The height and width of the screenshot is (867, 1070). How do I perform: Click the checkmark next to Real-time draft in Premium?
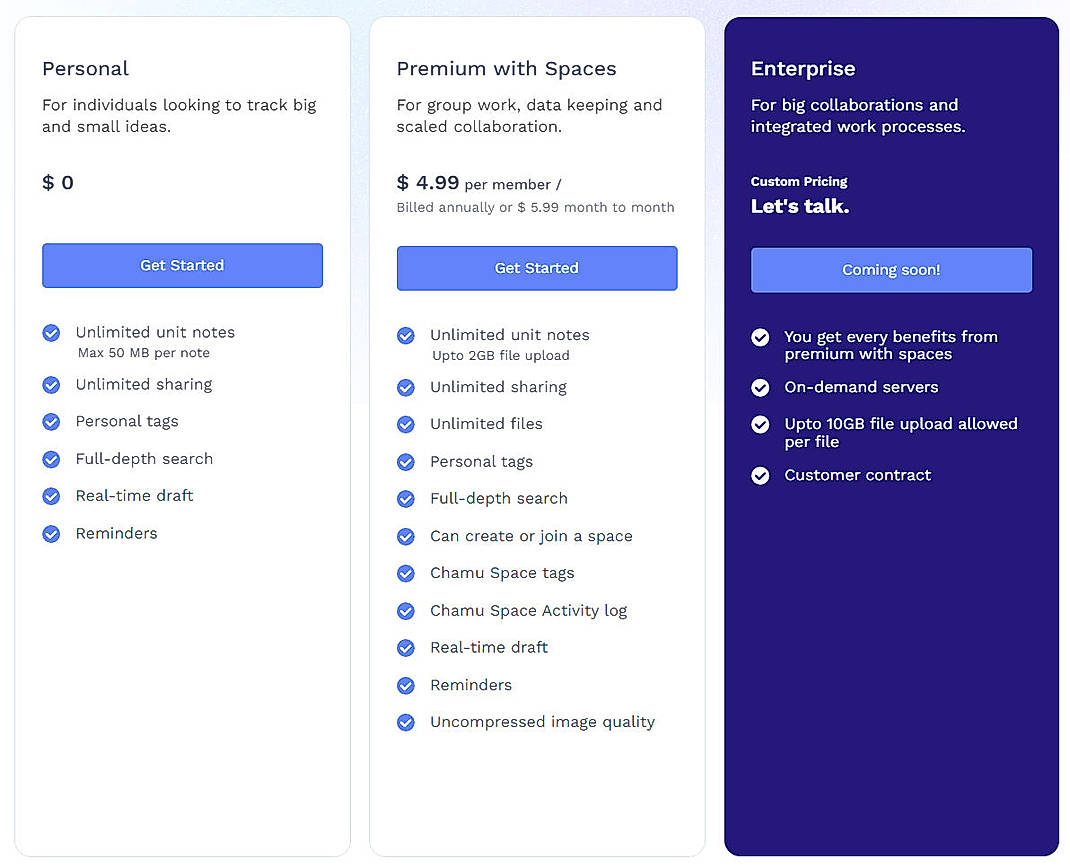(x=405, y=648)
